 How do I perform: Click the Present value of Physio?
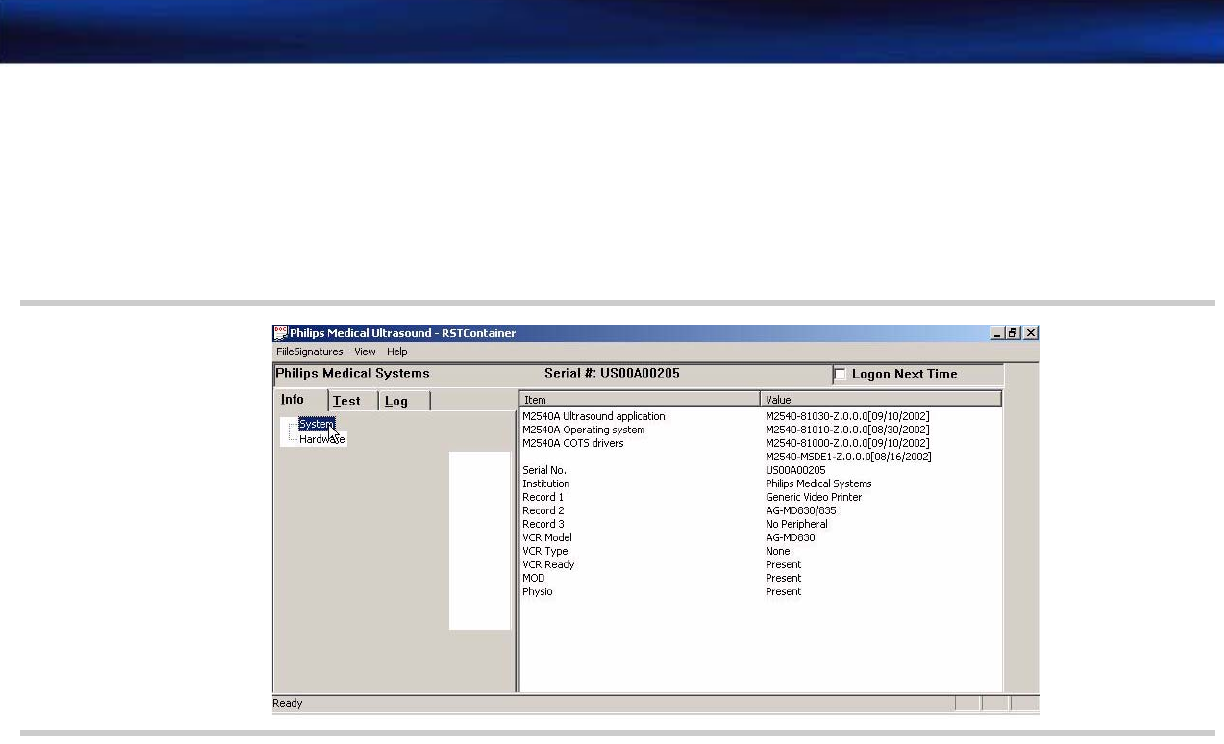[x=784, y=592]
